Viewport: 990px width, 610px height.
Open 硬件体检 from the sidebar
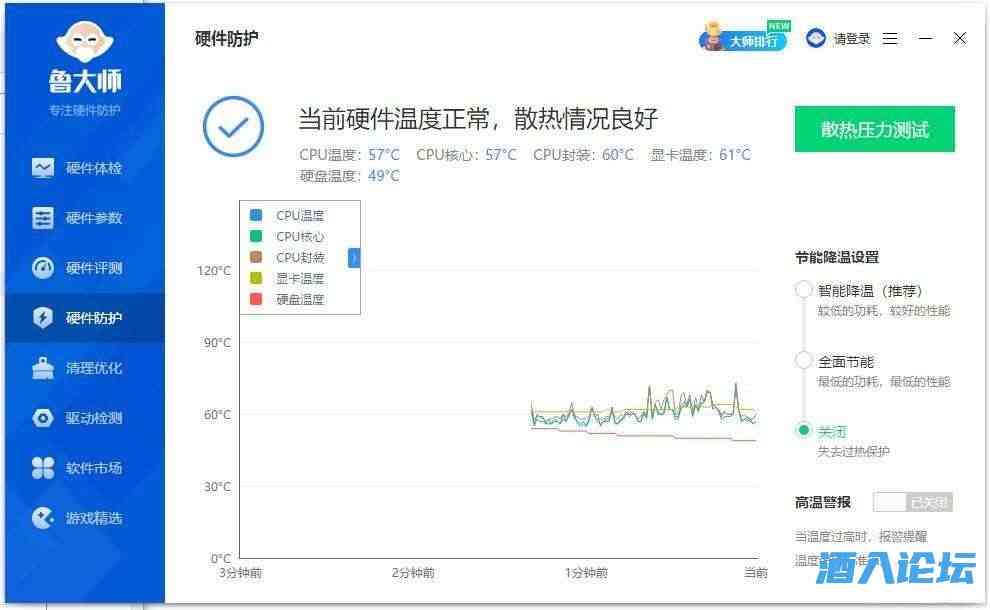pos(85,168)
